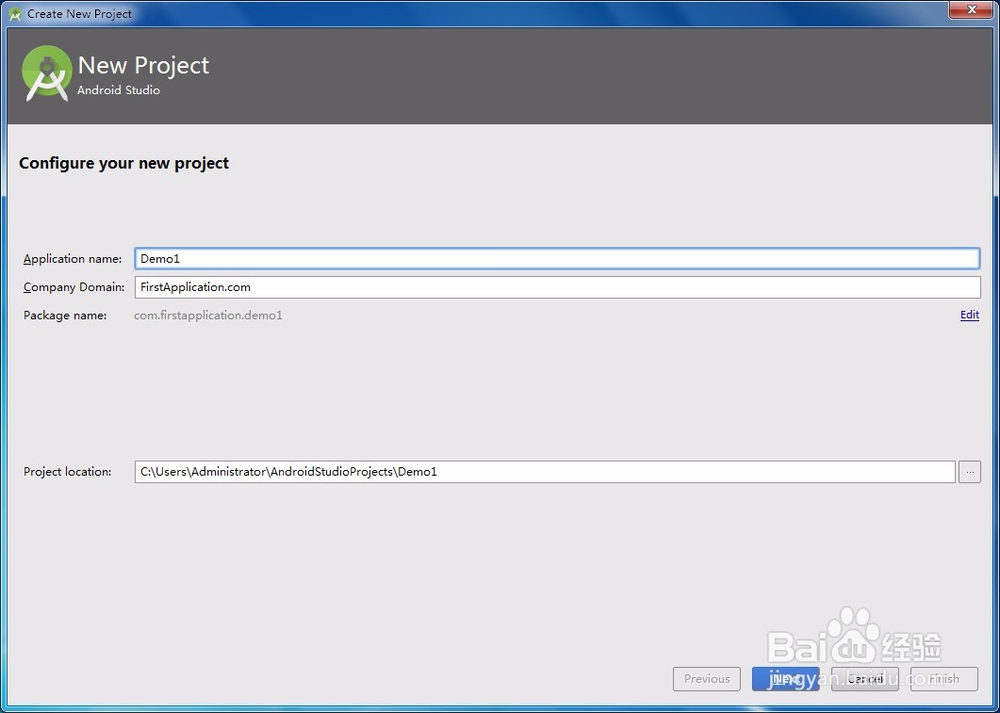Click the Package name label
The width and height of the screenshot is (1000, 713).
(65, 315)
